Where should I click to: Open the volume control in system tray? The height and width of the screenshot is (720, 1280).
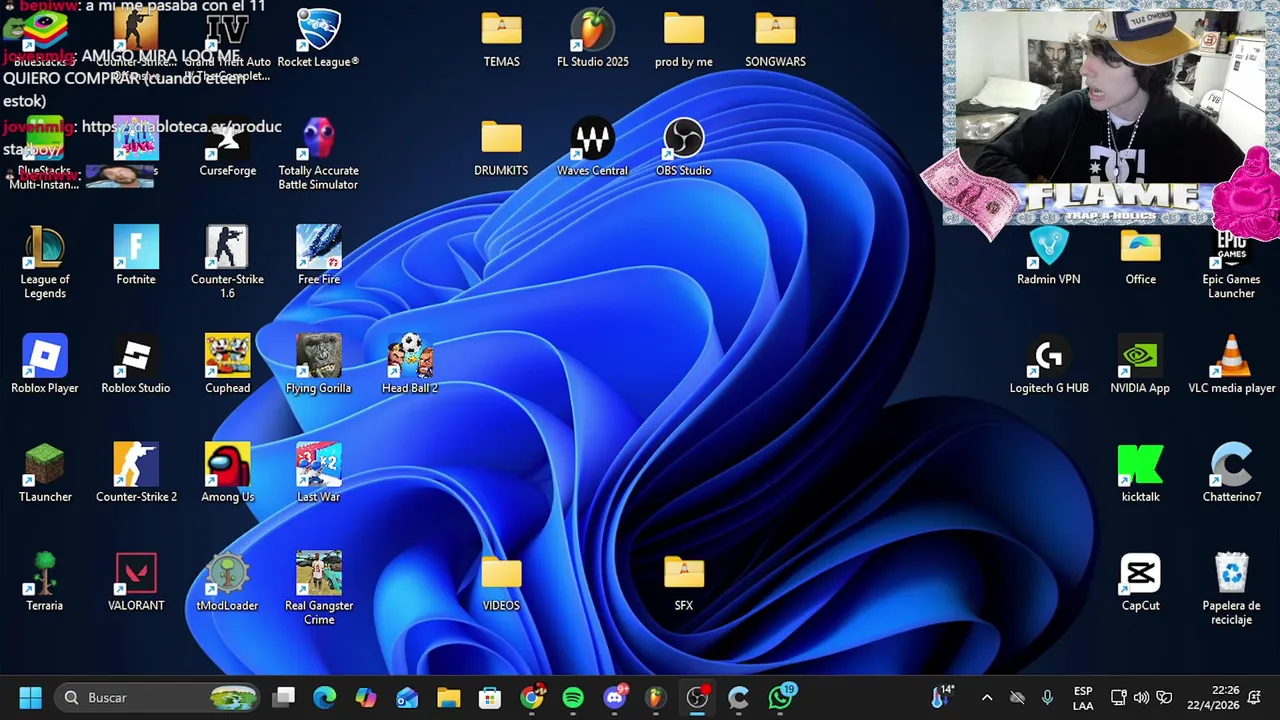click(1141, 697)
